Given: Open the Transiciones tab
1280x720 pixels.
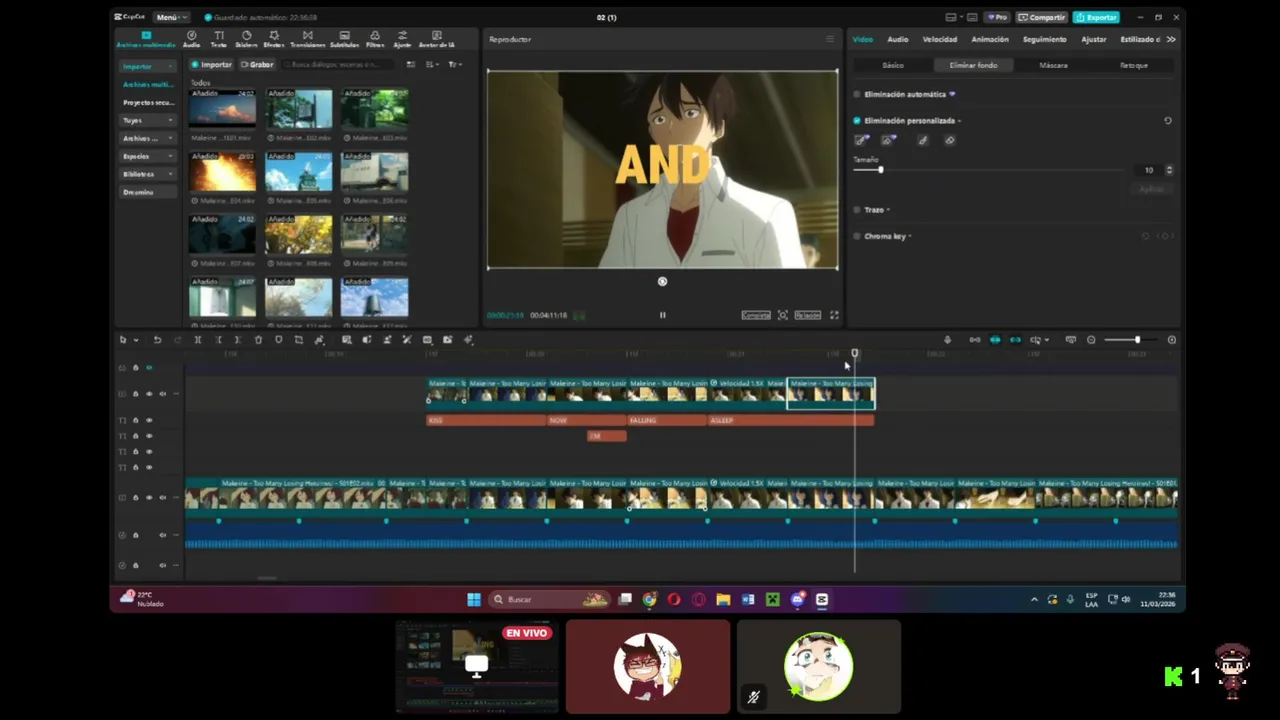Looking at the screenshot, I should pos(307,39).
